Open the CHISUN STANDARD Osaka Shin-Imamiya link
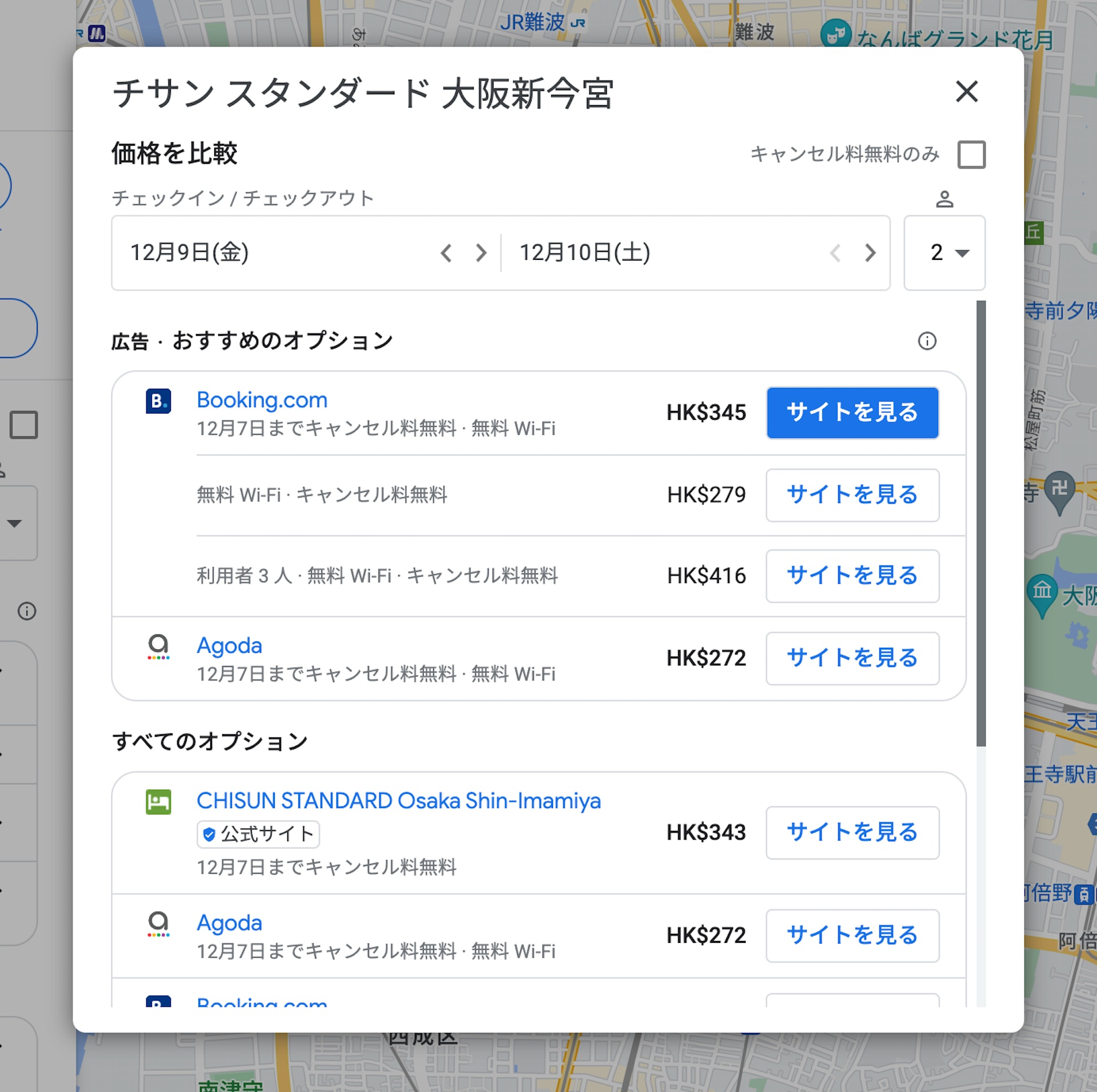The height and width of the screenshot is (1092, 1097). click(398, 800)
